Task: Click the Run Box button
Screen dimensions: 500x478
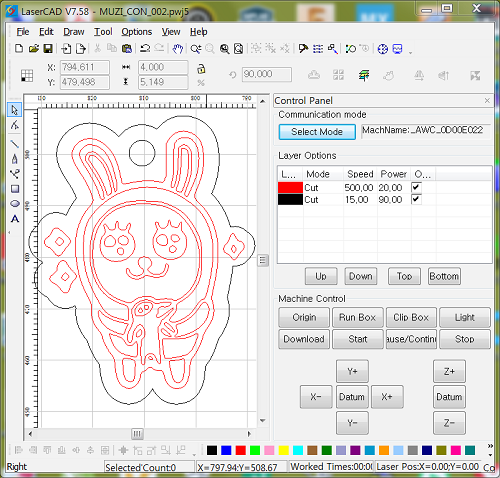Action: point(358,317)
